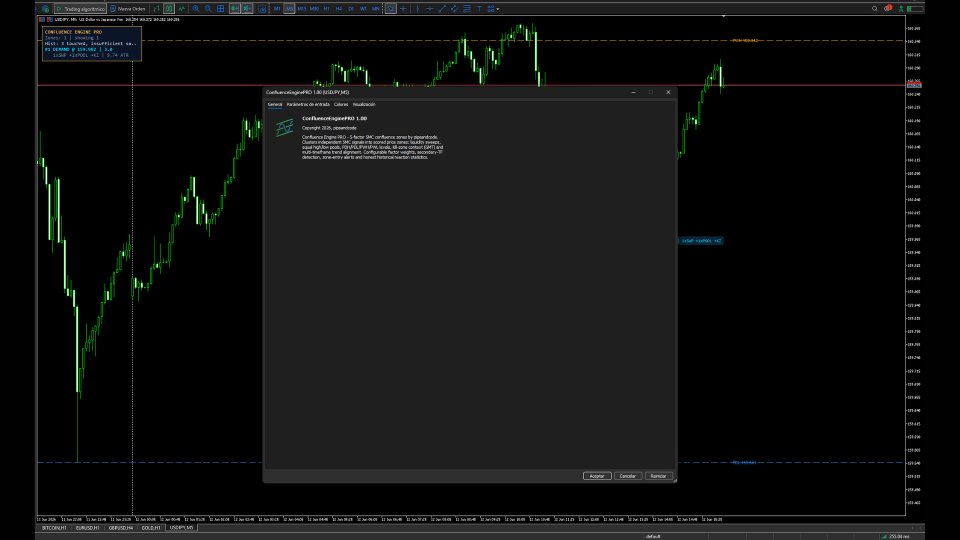
Task: Click the search magnifier icon top right
Action: point(874,9)
